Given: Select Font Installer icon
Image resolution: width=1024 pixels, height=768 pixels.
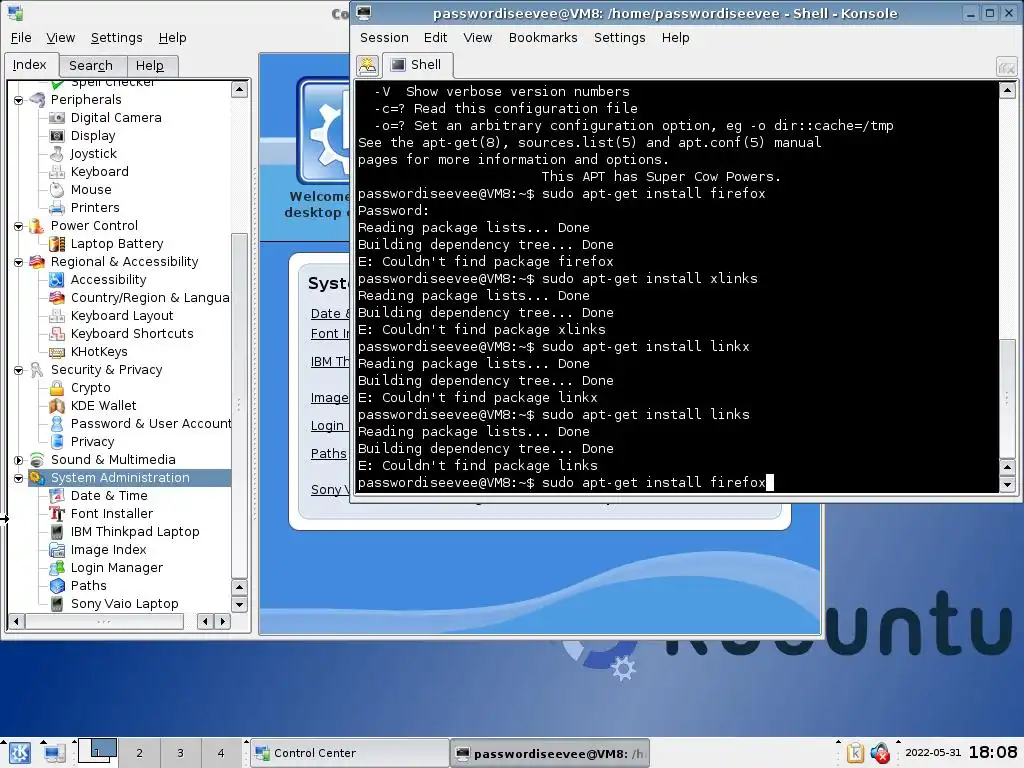Looking at the screenshot, I should (x=57, y=514).
